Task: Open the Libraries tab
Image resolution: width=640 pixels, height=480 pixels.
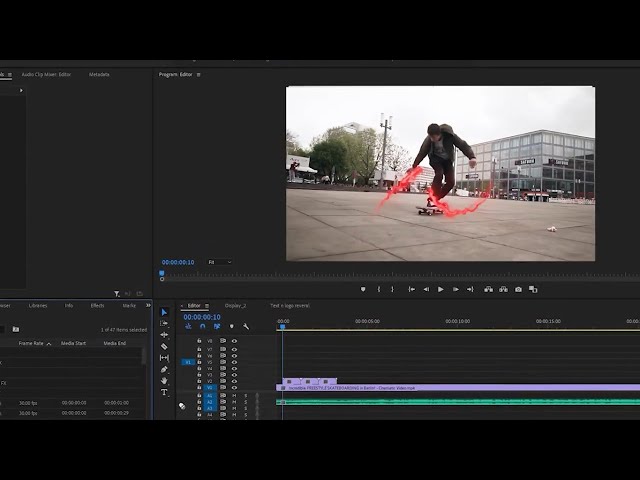Action: tap(38, 305)
